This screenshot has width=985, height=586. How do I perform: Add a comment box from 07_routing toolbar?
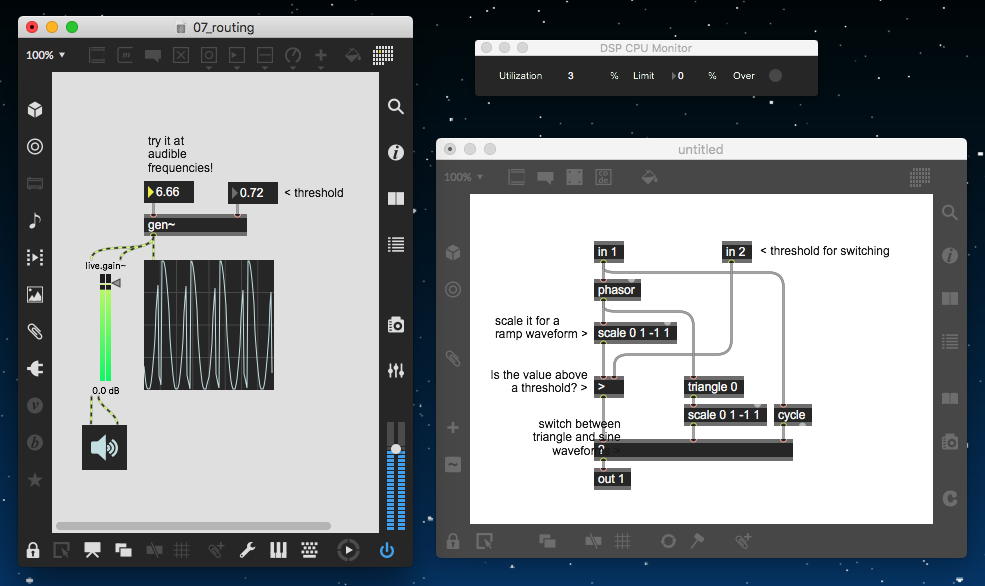click(153, 55)
